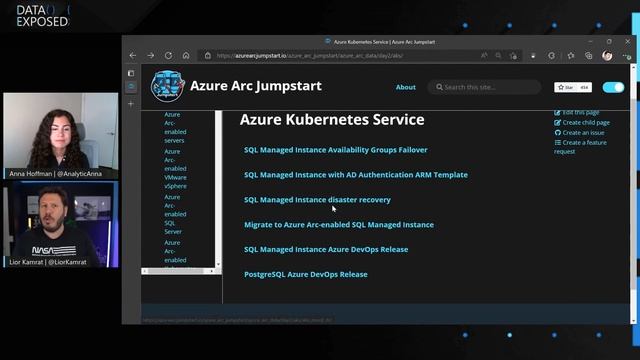
Task: Open SQL Managed Instance disaster recovery link
Action: [x=317, y=200]
